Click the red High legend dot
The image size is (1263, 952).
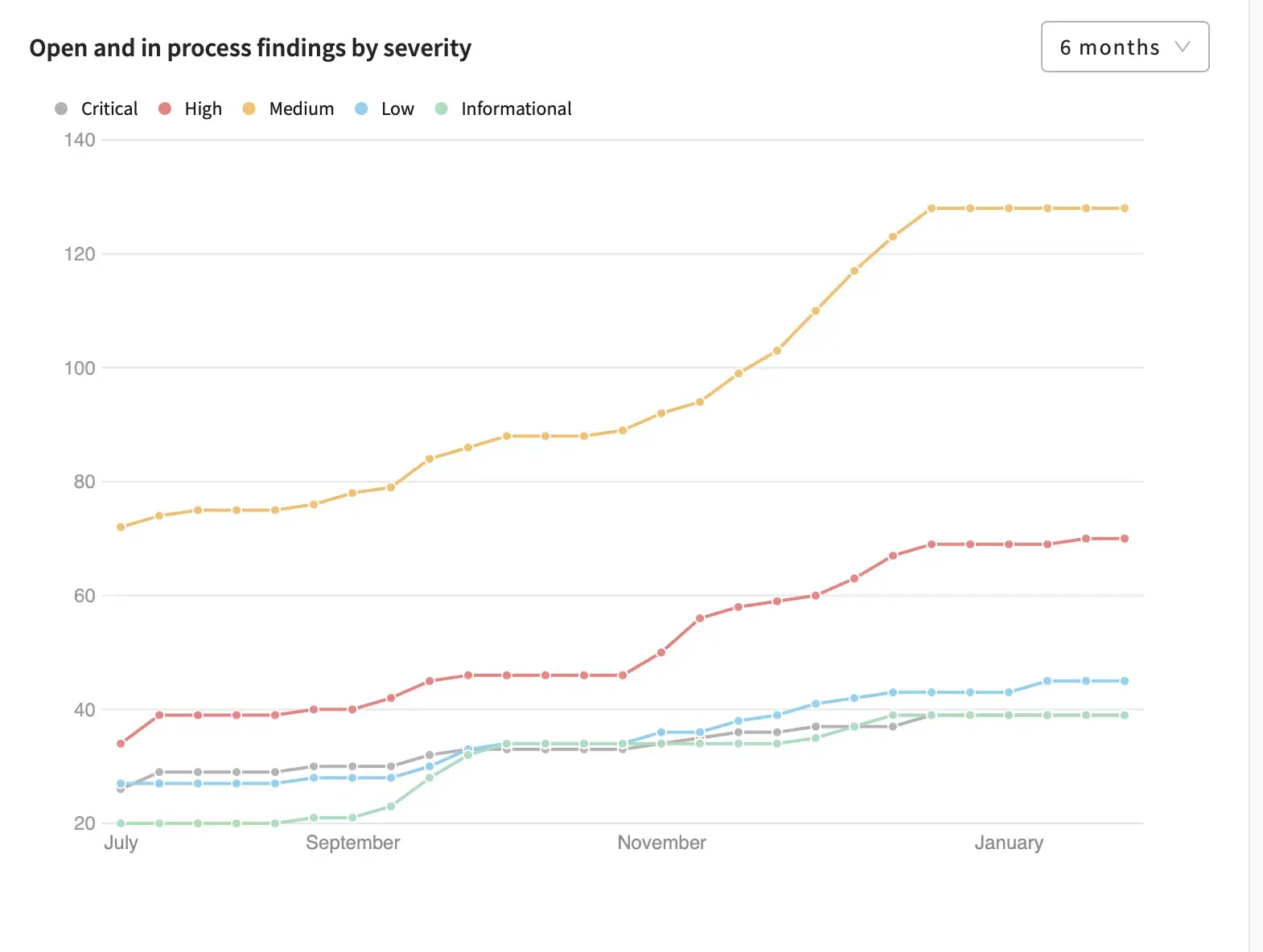(165, 109)
